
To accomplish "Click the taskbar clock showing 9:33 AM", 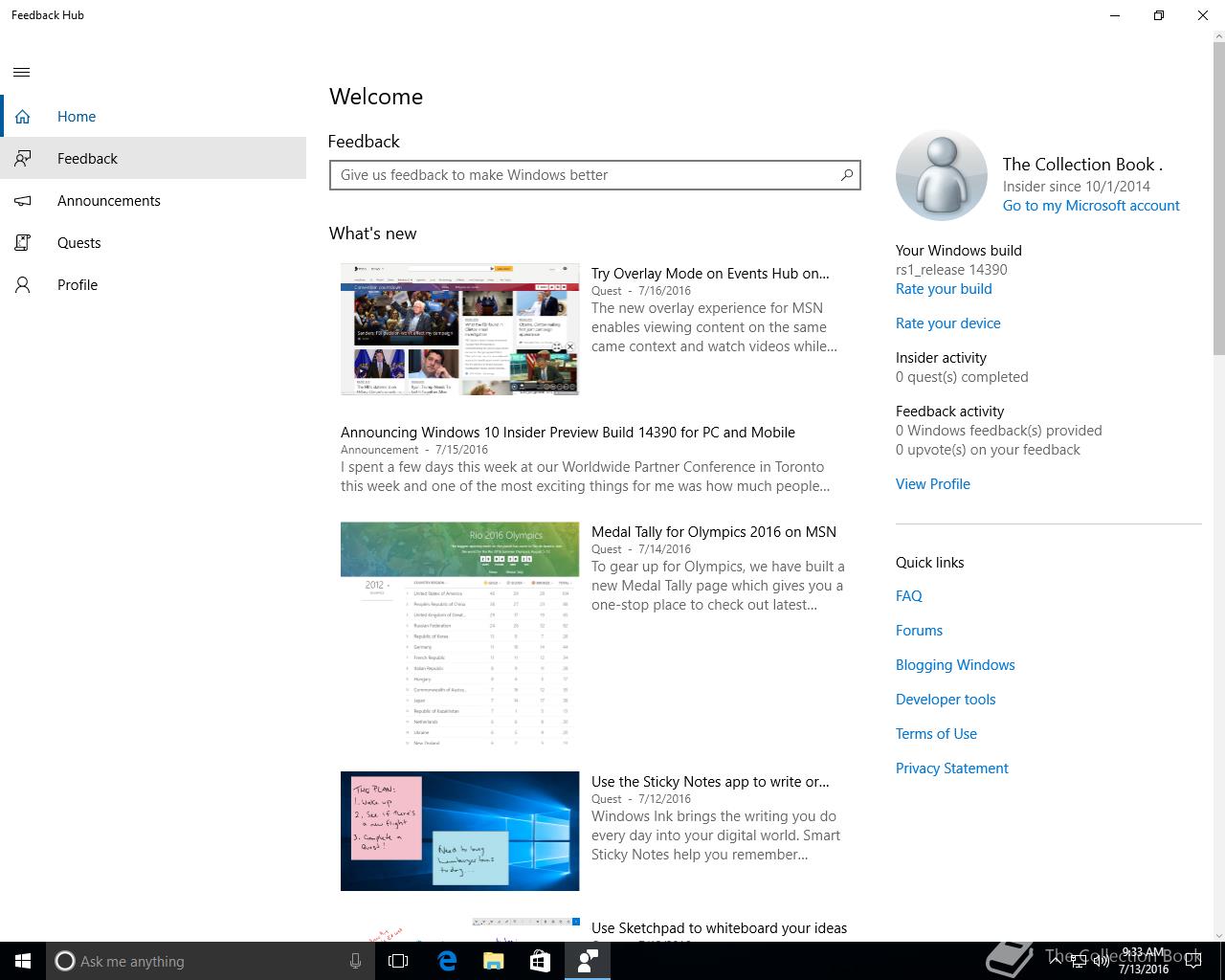I will (x=1144, y=961).
